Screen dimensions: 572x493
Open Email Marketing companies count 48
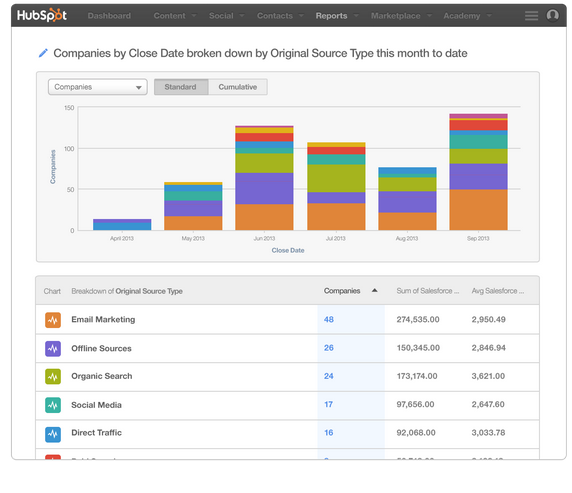(x=329, y=319)
